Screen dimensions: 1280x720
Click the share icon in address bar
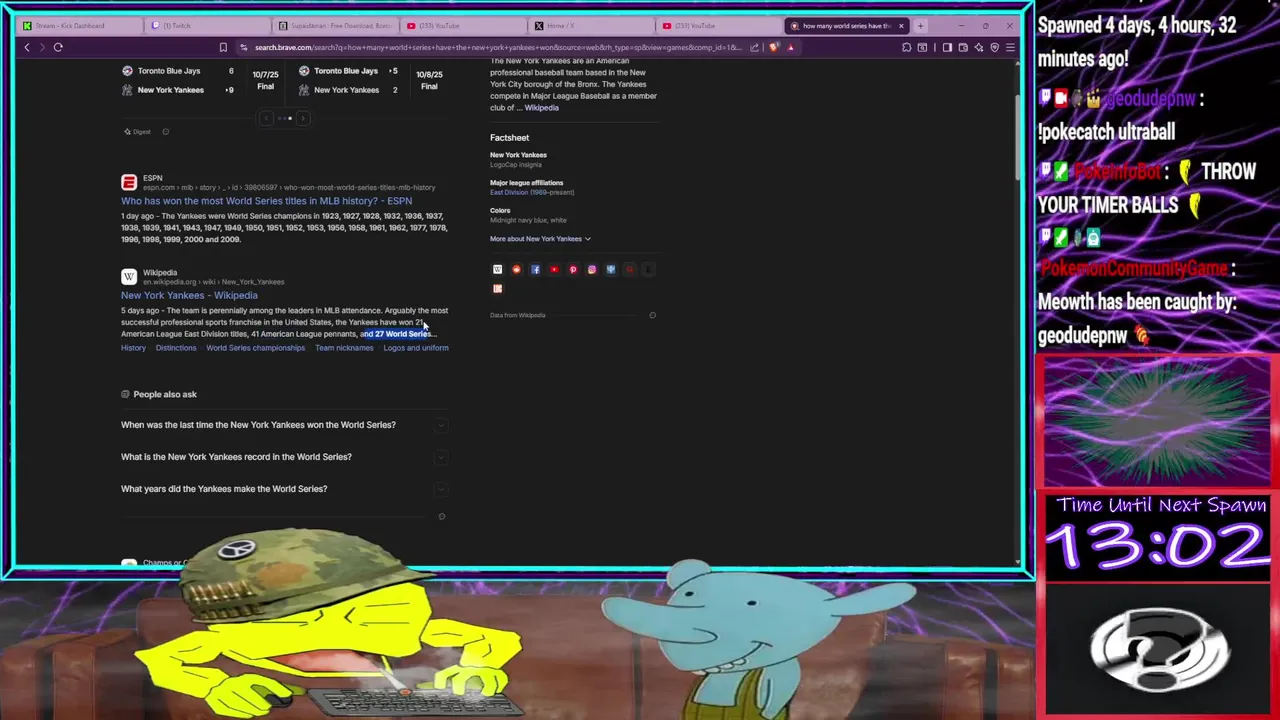click(x=754, y=47)
